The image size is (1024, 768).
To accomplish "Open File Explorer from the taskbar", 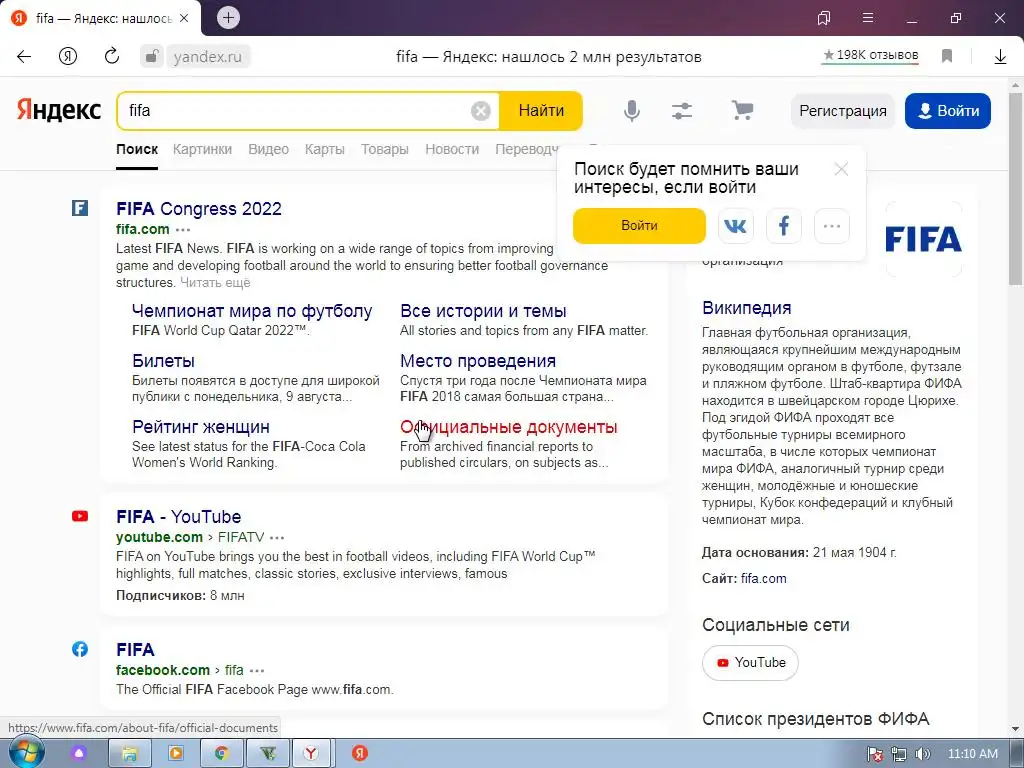I will (x=129, y=754).
